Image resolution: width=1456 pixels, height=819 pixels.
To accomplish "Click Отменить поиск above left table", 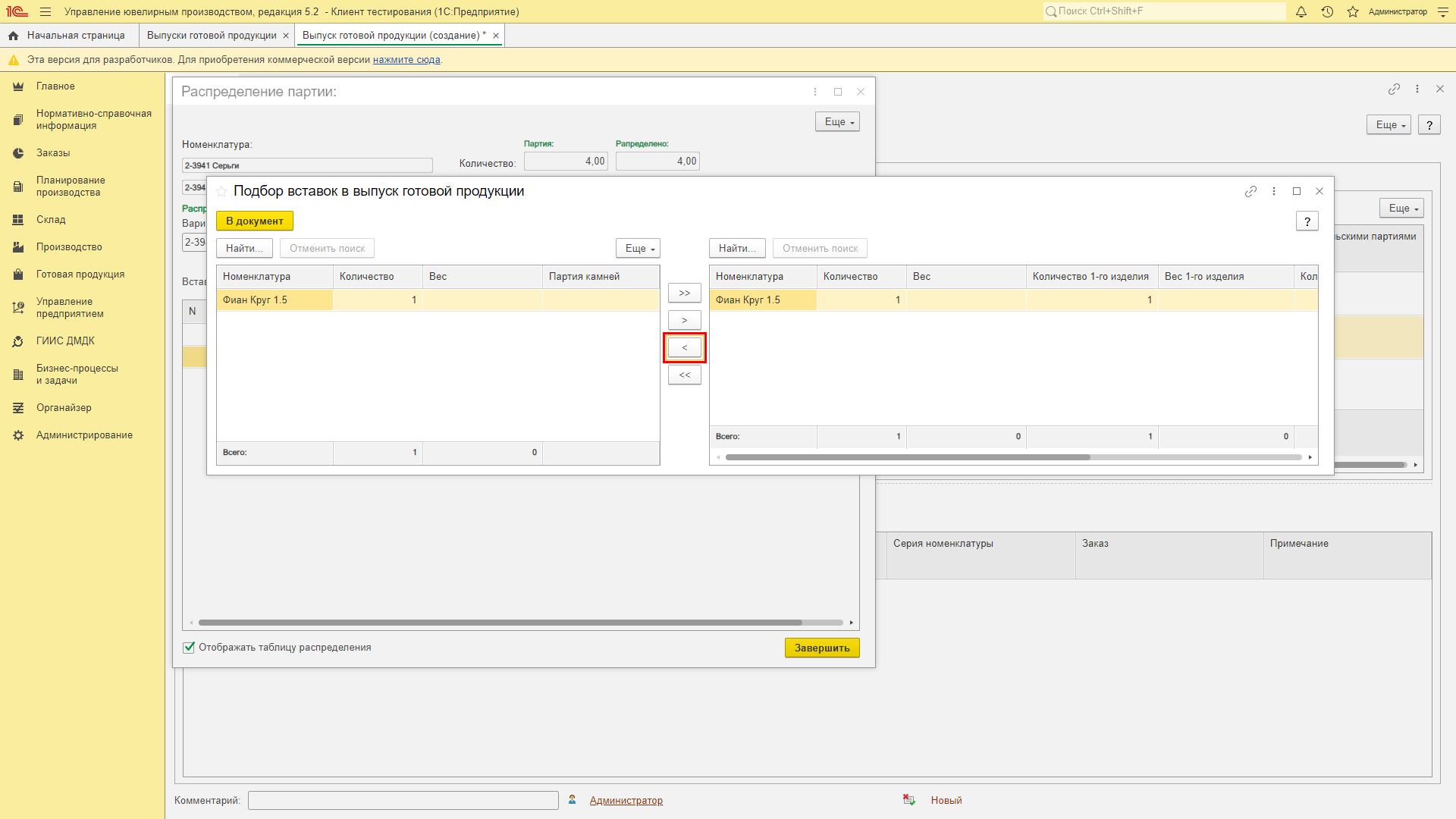I will pyautogui.click(x=328, y=249).
